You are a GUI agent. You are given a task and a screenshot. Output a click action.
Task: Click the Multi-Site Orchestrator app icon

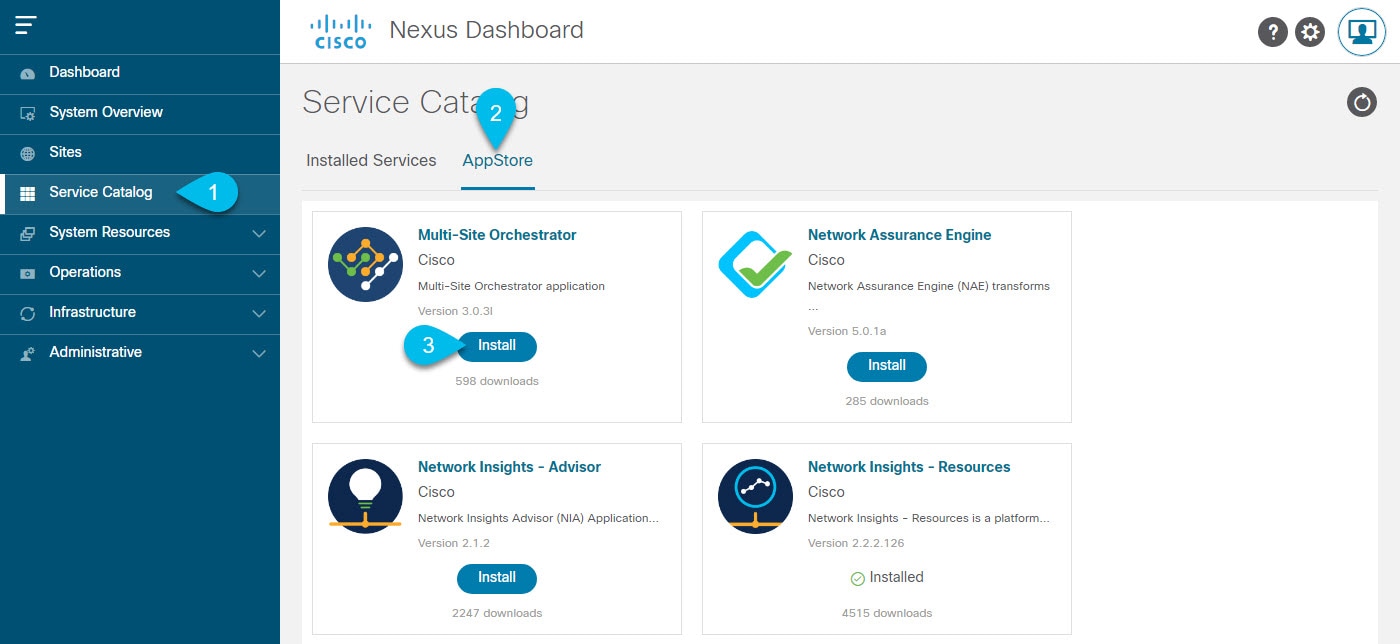pos(365,264)
